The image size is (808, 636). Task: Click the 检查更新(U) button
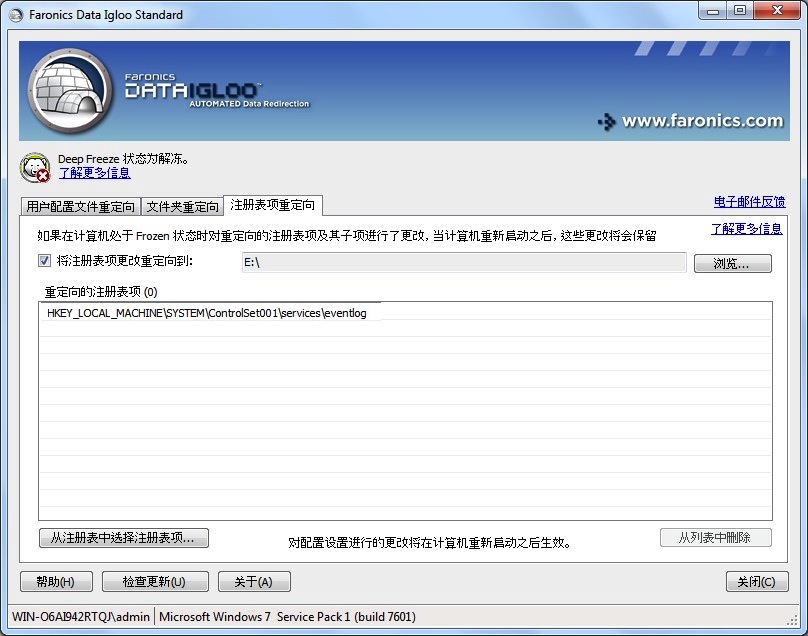coord(155,582)
